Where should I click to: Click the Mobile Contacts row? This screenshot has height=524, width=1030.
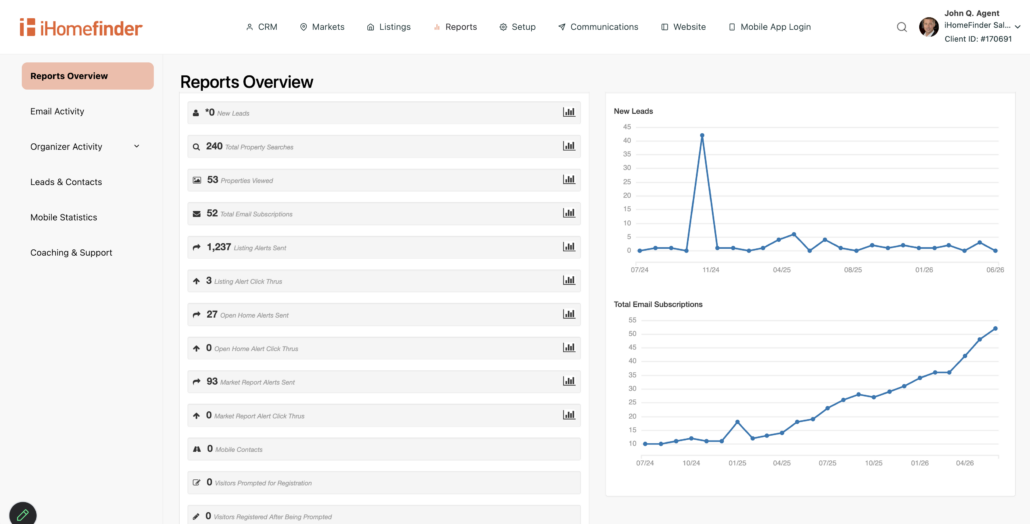click(x=384, y=449)
